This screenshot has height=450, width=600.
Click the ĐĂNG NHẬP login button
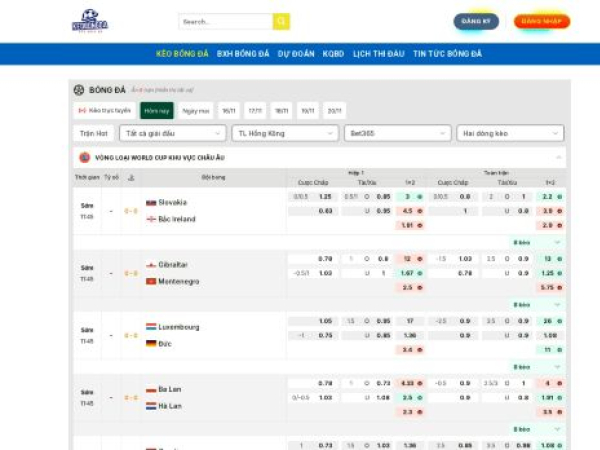click(542, 21)
